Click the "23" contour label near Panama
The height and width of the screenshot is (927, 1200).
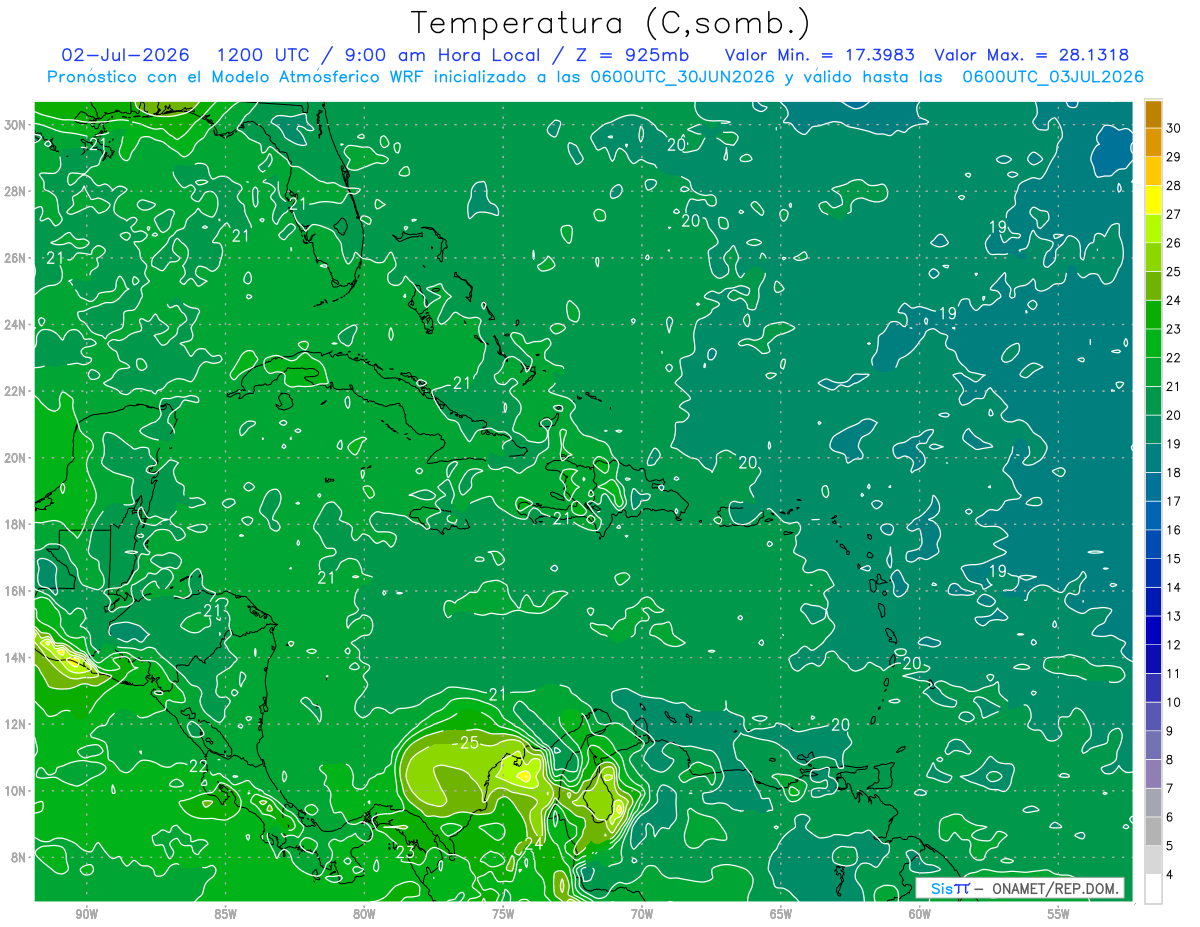[405, 853]
